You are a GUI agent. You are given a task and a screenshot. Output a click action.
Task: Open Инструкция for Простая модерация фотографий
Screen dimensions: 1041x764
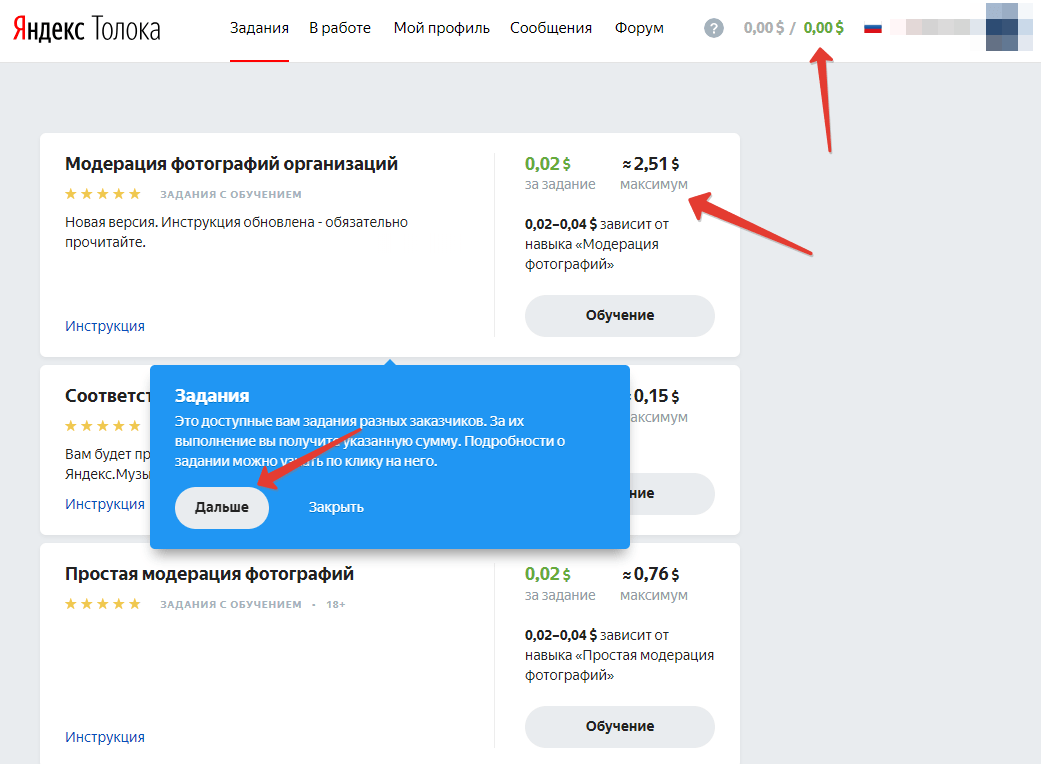(x=105, y=737)
